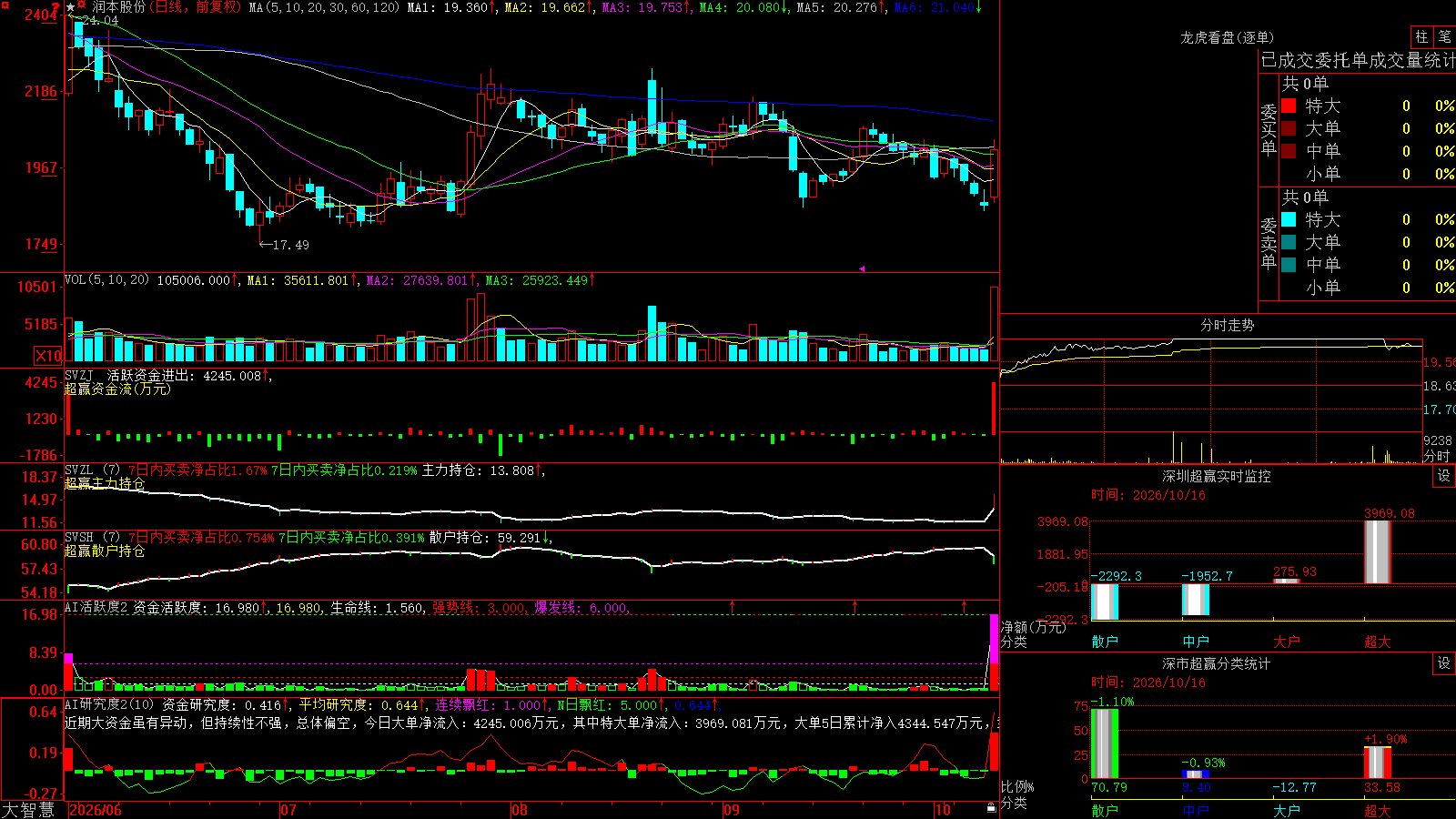The height and width of the screenshot is (819, 1456).
Task: Click the red 特大 buy-order color swatch
Action: [1289, 106]
